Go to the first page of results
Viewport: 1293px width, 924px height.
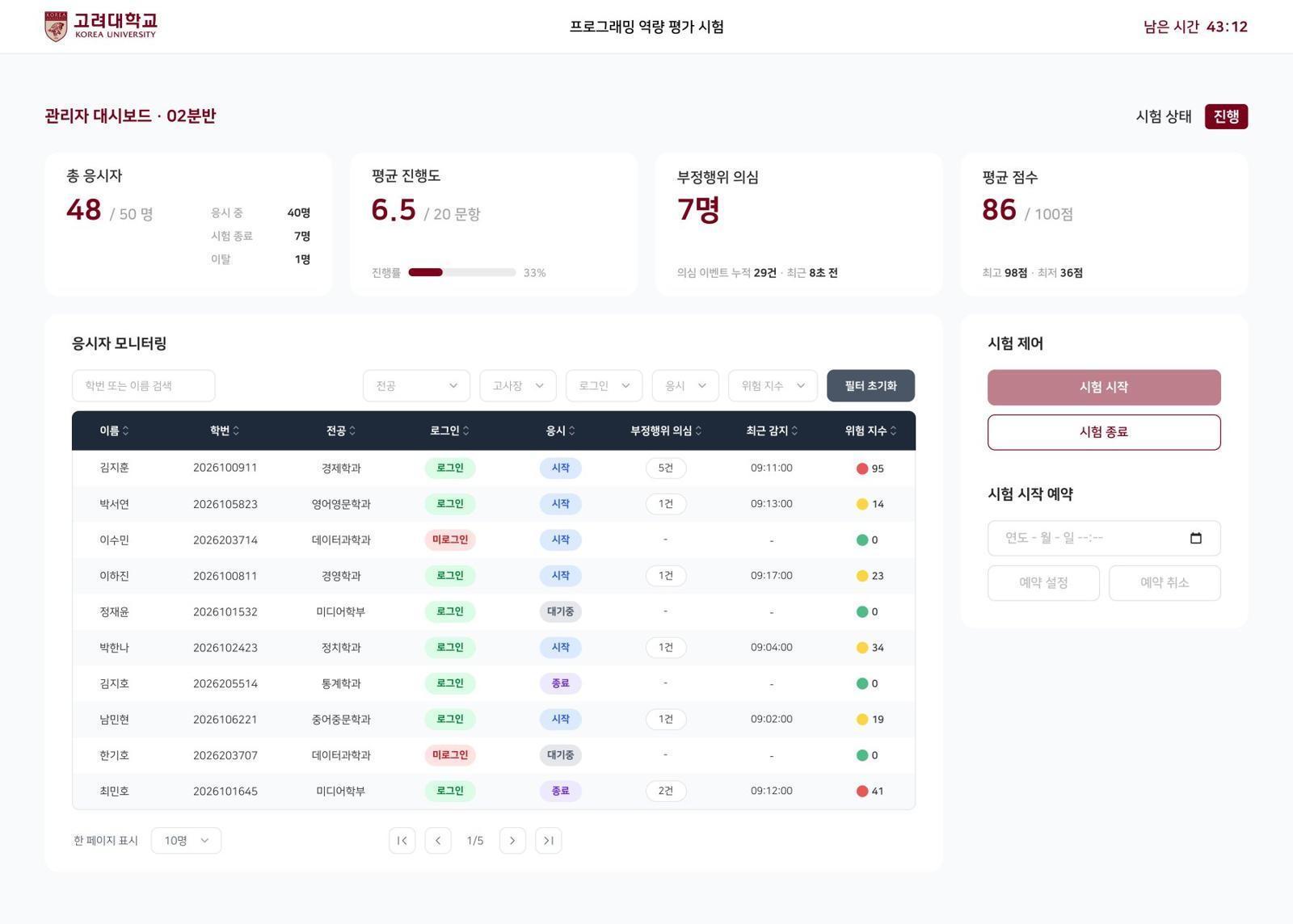coord(402,841)
